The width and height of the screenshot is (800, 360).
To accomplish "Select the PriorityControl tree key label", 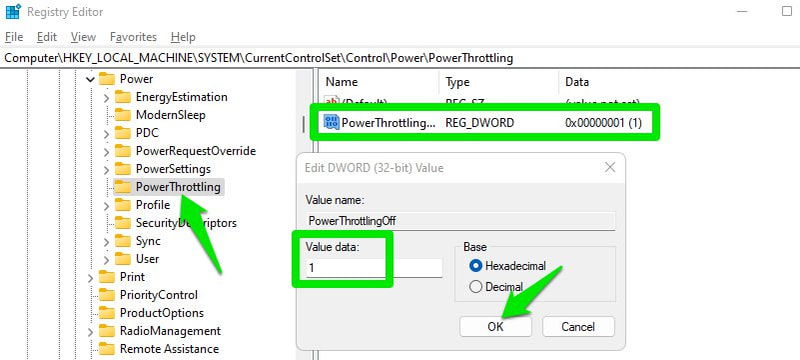I will 159,295.
